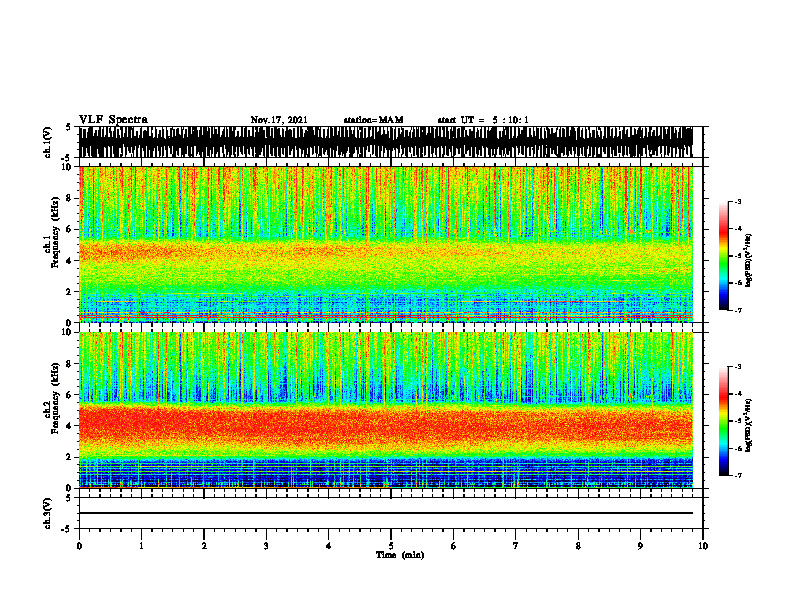Click the "-5" tick on ch.3(V) axis

tap(67, 529)
